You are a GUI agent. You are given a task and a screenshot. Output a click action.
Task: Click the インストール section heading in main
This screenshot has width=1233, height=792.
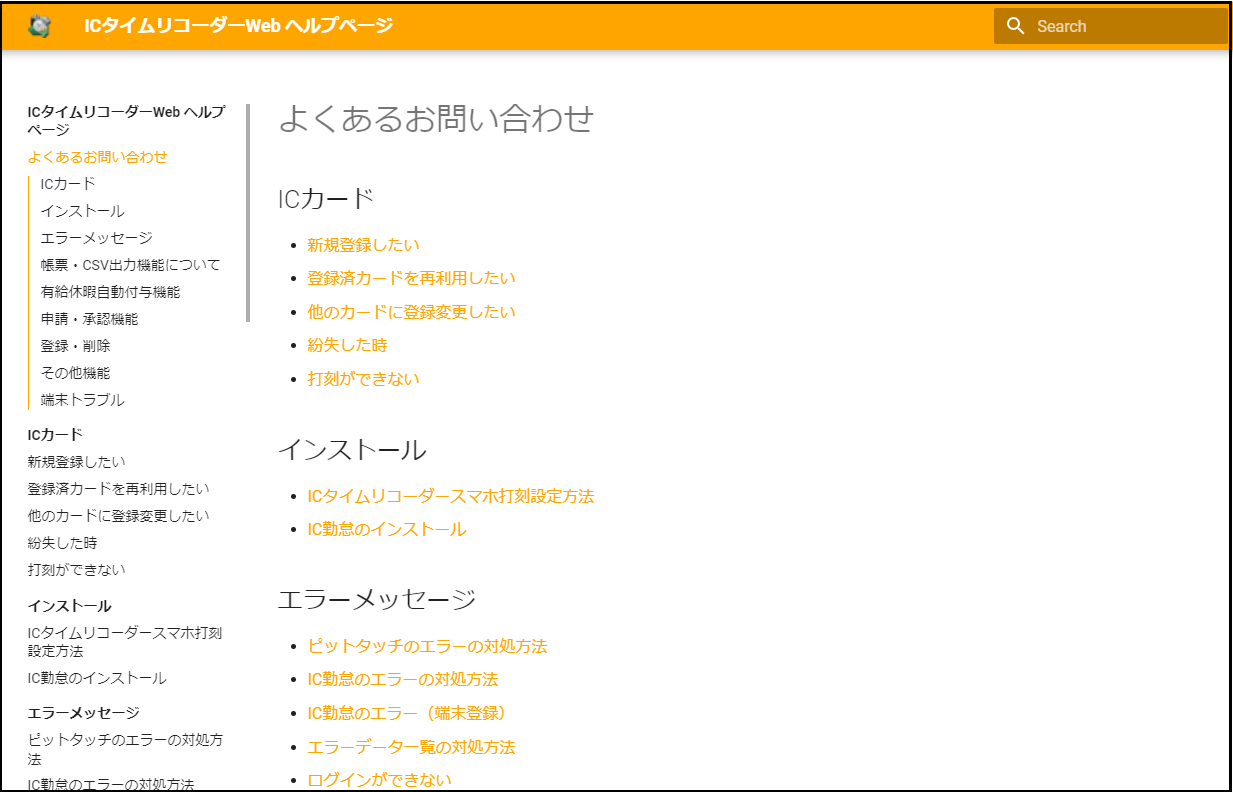[352, 450]
